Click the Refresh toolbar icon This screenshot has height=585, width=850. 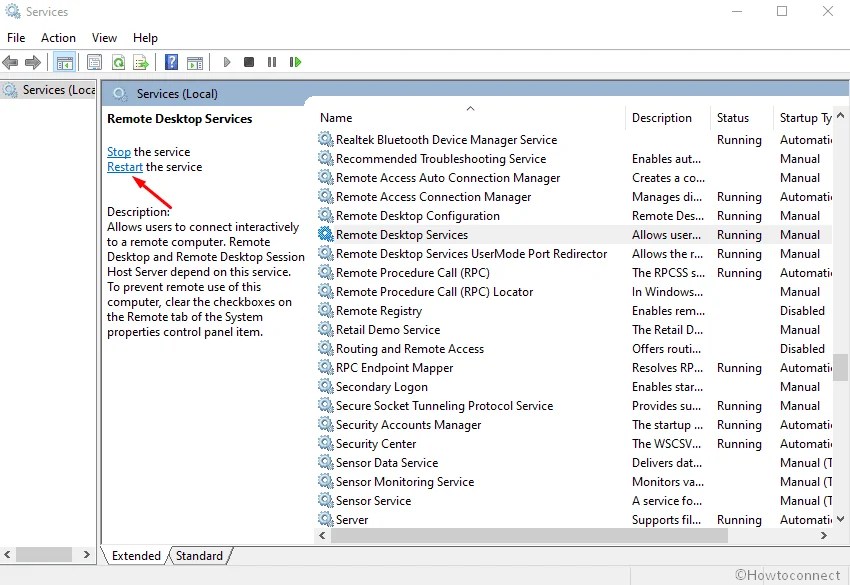click(x=118, y=62)
